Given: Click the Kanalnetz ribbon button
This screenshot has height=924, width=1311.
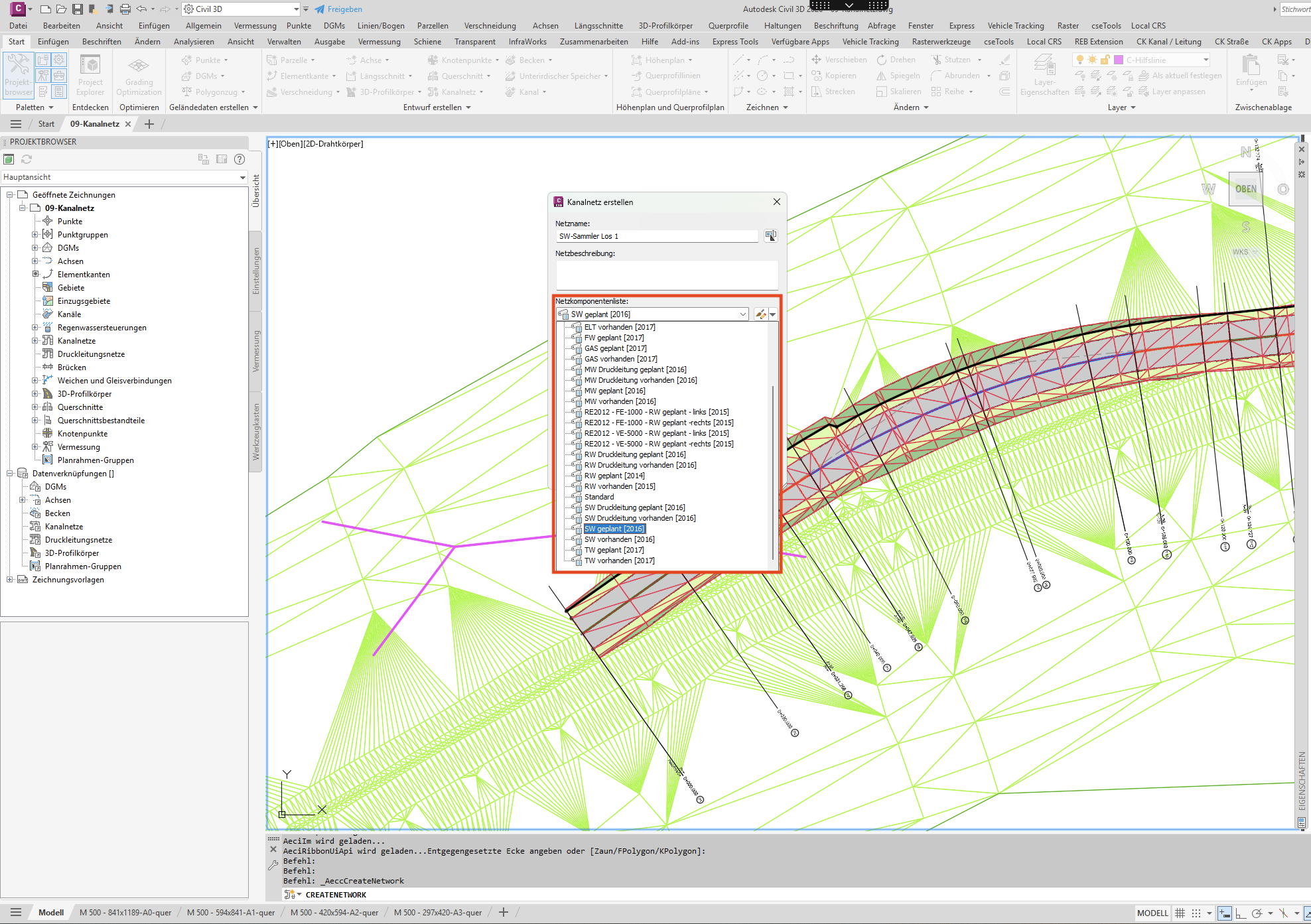Looking at the screenshot, I should click(x=455, y=92).
